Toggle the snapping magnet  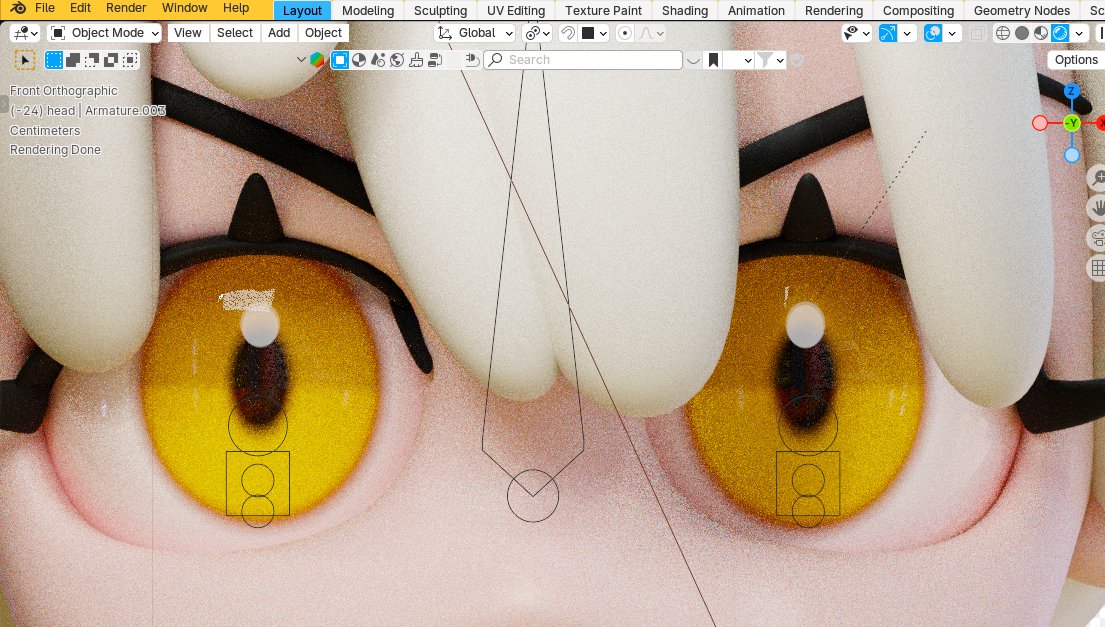coord(567,33)
